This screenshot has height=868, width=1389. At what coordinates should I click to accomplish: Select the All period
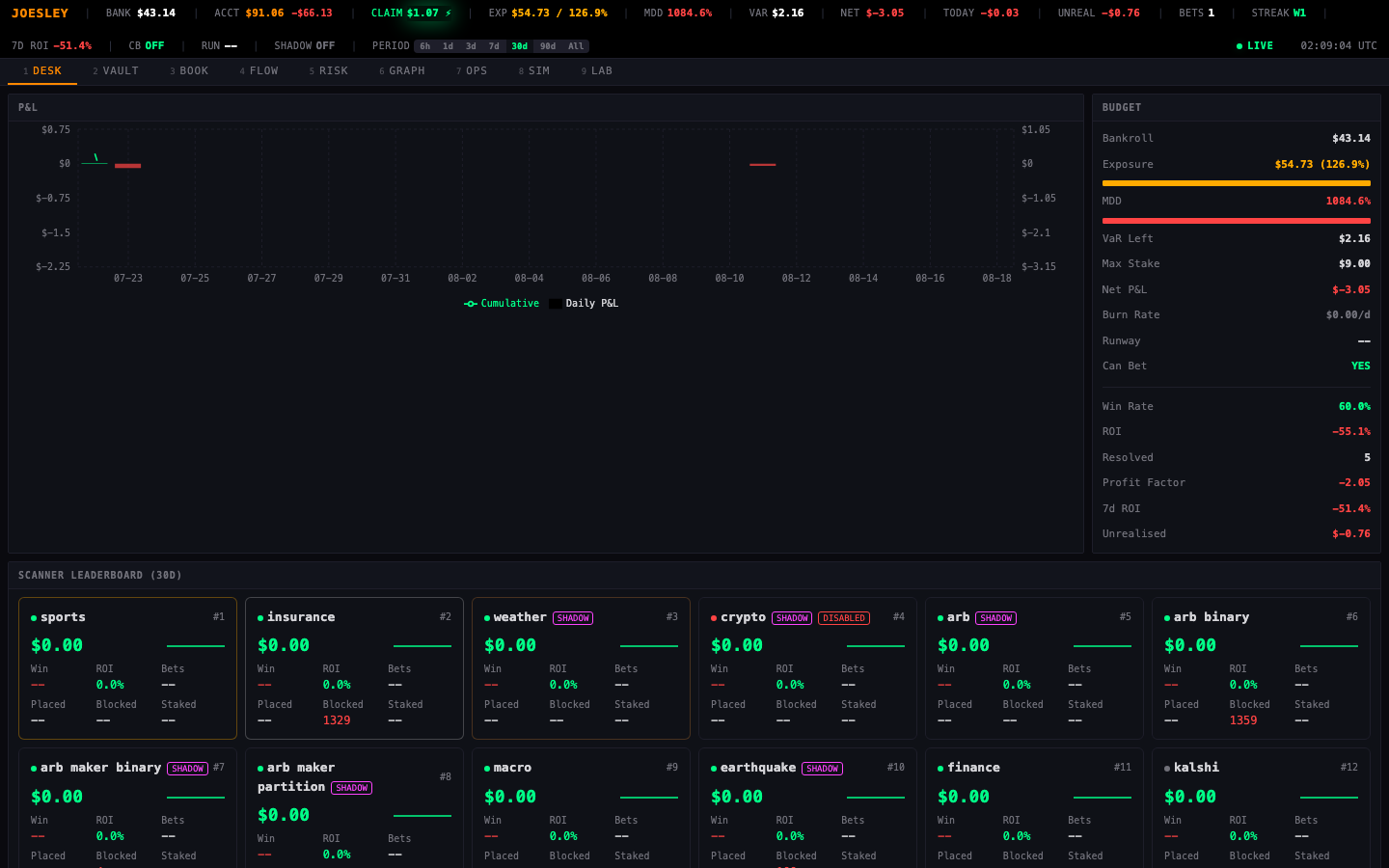pyautogui.click(x=576, y=46)
